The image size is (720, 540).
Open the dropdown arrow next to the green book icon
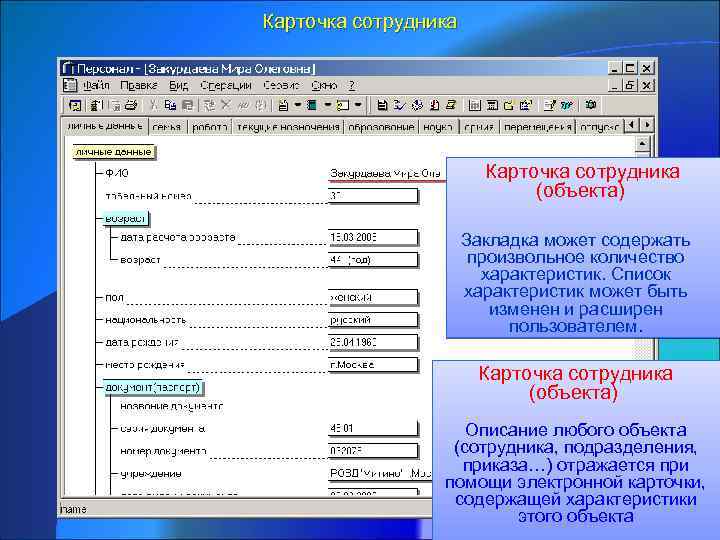click(327, 106)
